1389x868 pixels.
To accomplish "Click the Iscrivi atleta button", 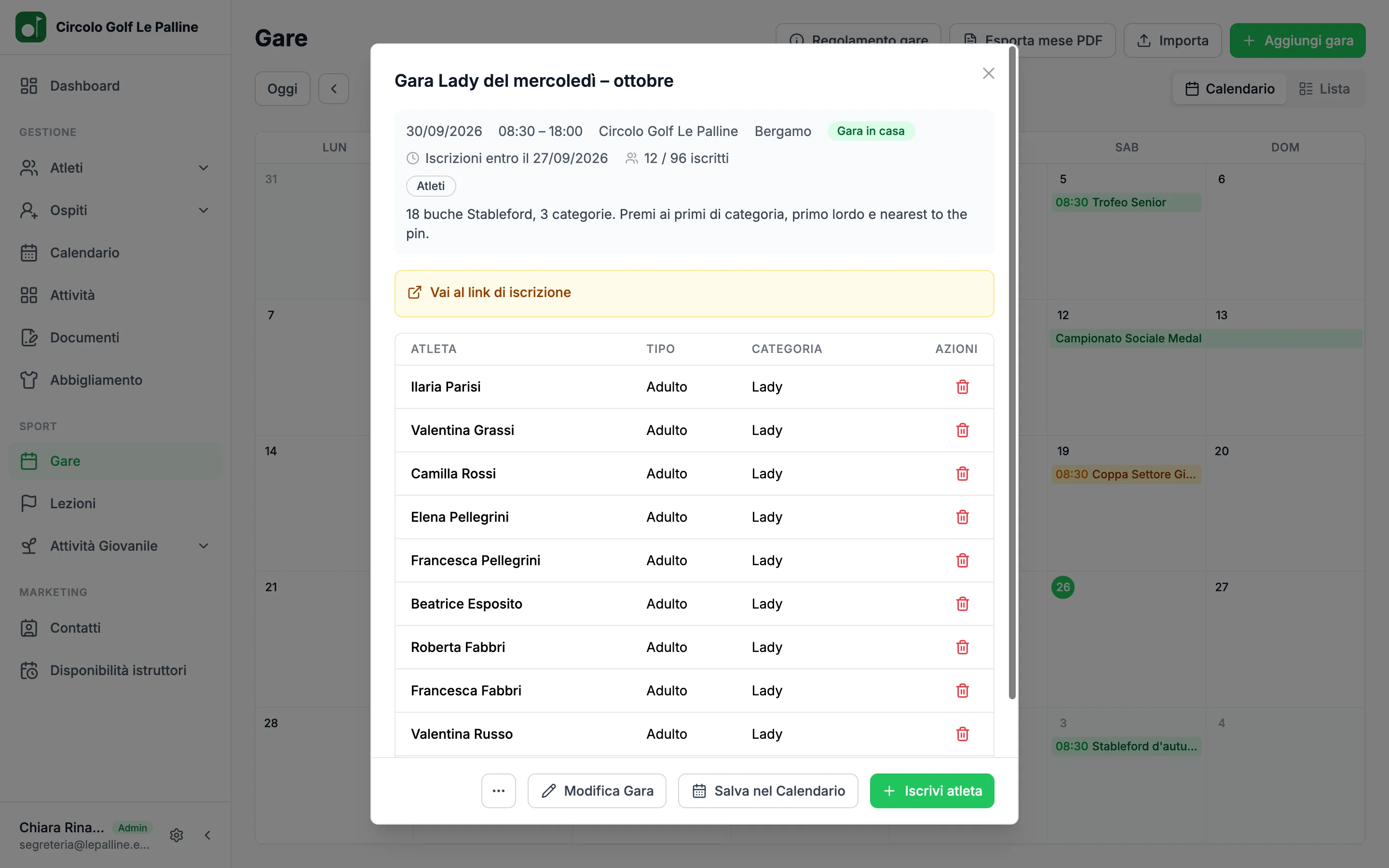I will [932, 791].
